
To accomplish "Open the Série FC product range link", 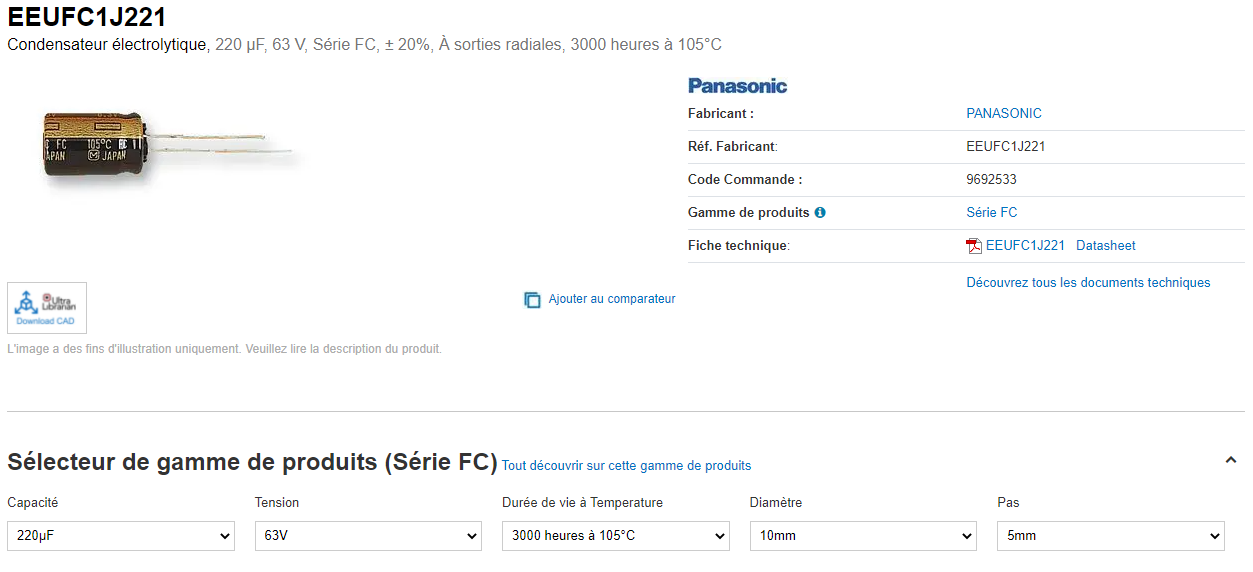I will [991, 213].
